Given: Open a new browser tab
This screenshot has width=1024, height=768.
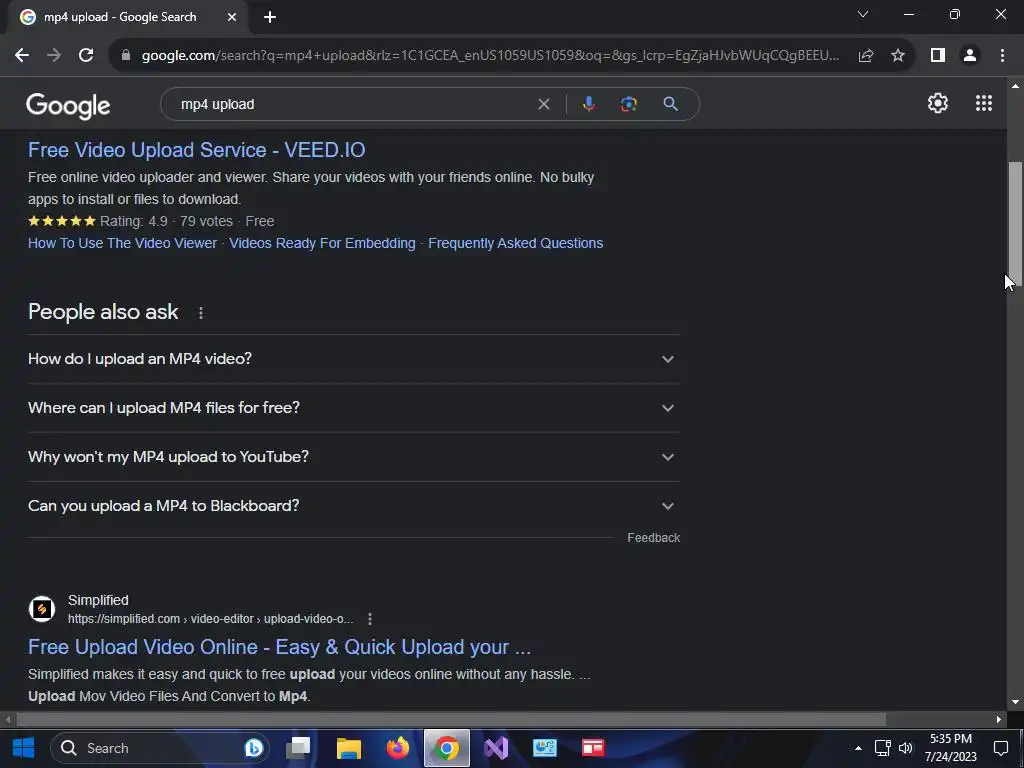Looking at the screenshot, I should tap(270, 18).
